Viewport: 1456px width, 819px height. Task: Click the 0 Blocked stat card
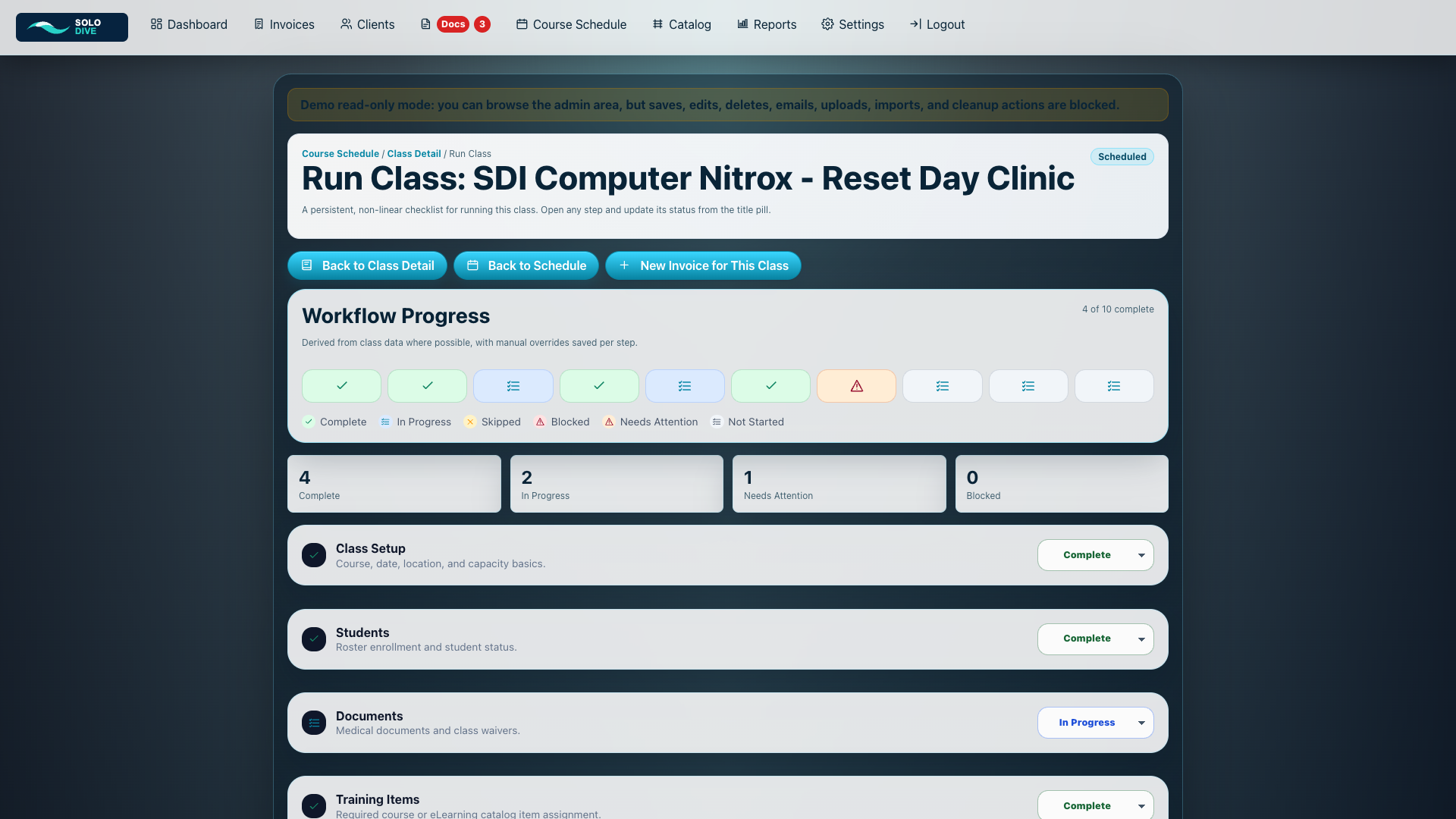click(1062, 484)
